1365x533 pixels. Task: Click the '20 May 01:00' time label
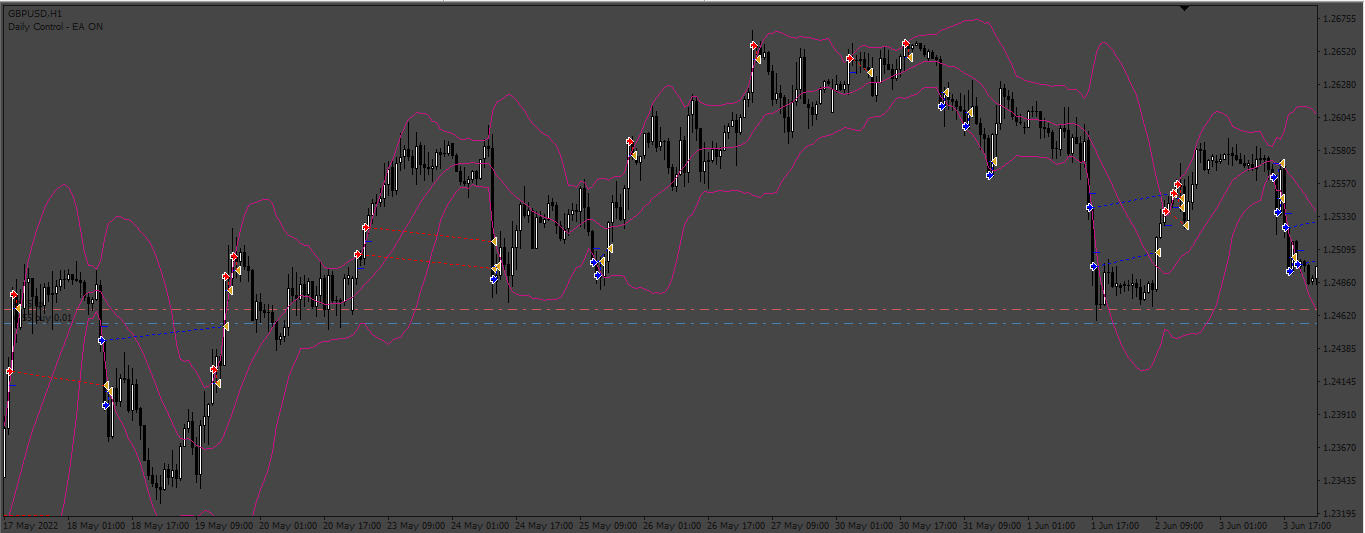[x=289, y=525]
